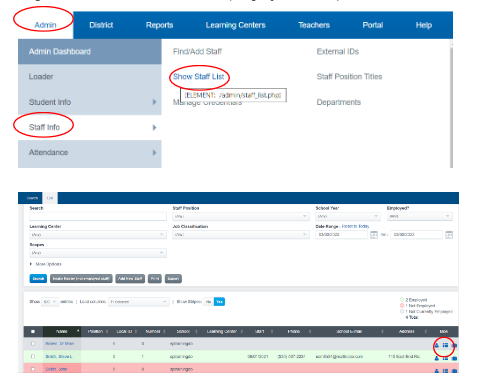Open calendar picker for the end date

tap(449, 235)
